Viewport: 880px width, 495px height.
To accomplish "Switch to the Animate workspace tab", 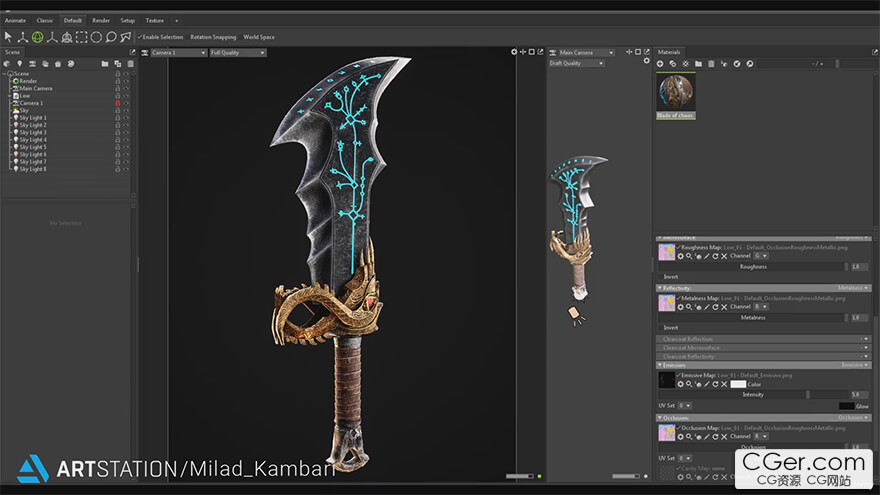I will point(15,21).
